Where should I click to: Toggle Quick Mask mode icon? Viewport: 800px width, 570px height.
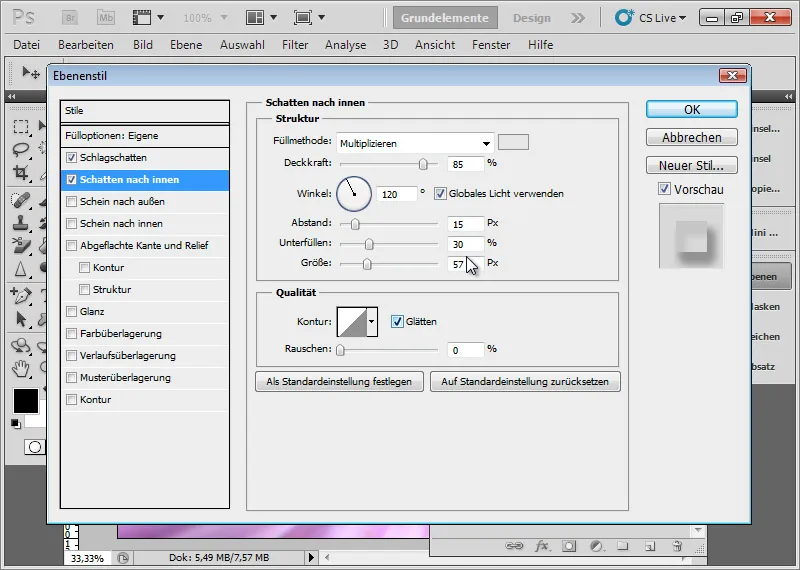point(35,448)
